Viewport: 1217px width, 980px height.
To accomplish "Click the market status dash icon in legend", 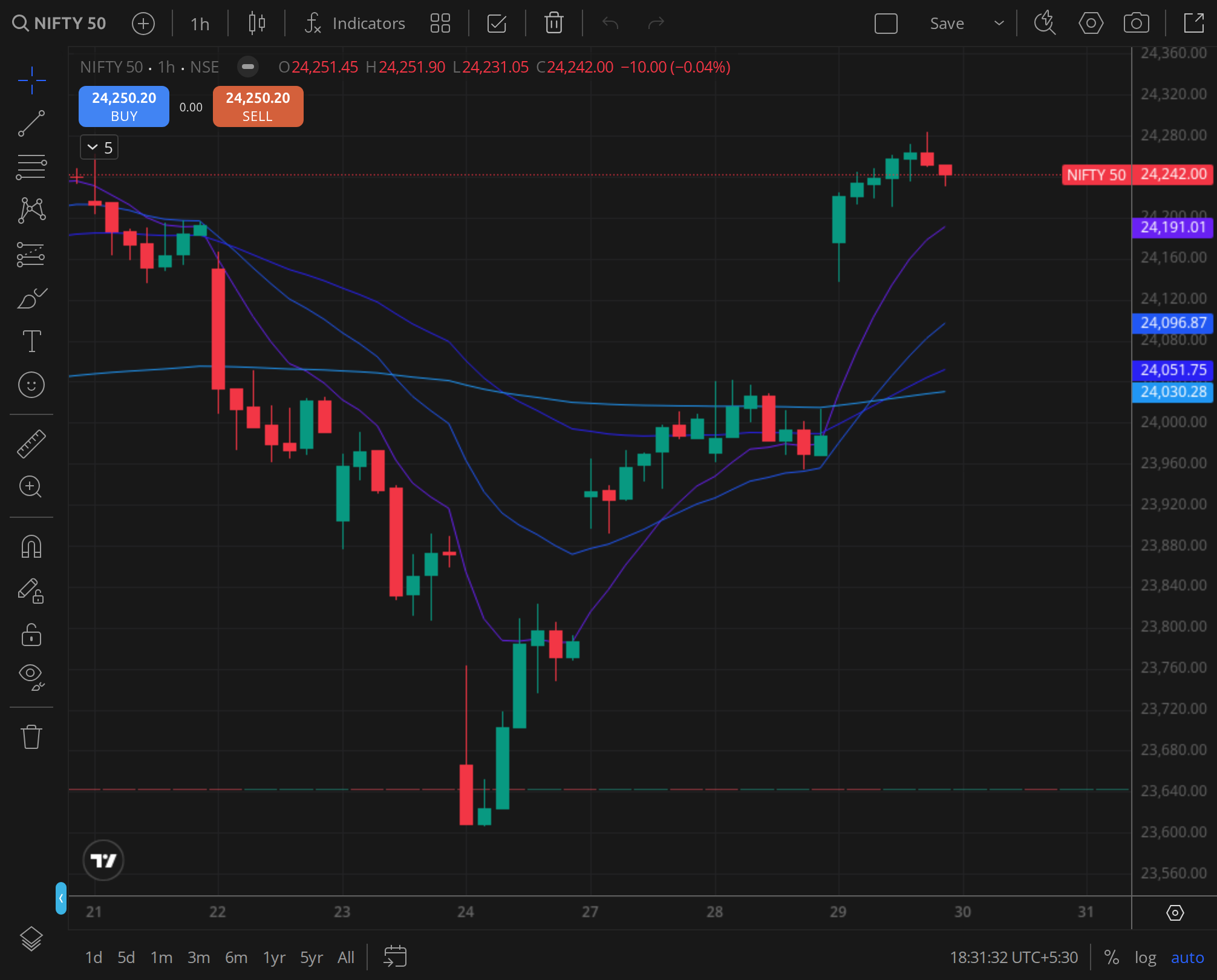I will pos(248,67).
